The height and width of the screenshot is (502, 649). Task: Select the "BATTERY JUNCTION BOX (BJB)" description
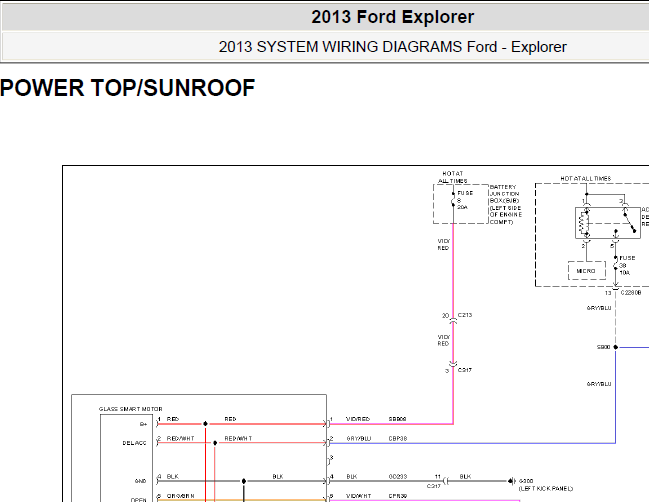(505, 204)
